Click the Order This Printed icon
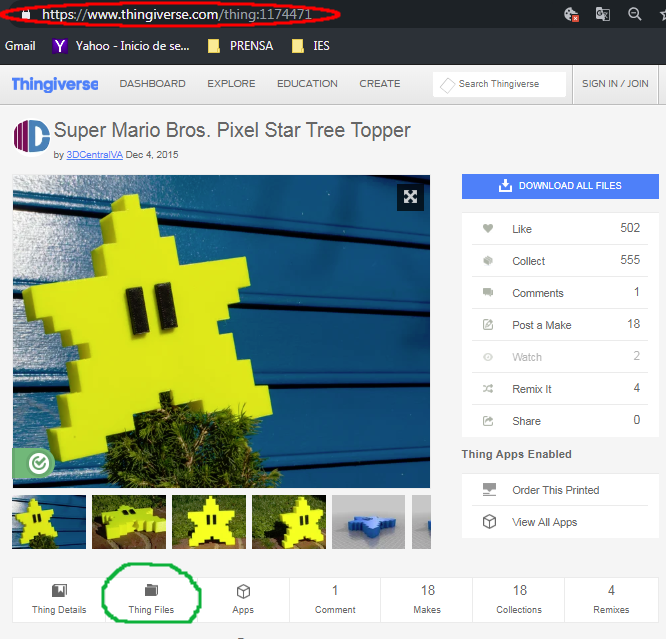The image size is (666, 639). tap(489, 489)
